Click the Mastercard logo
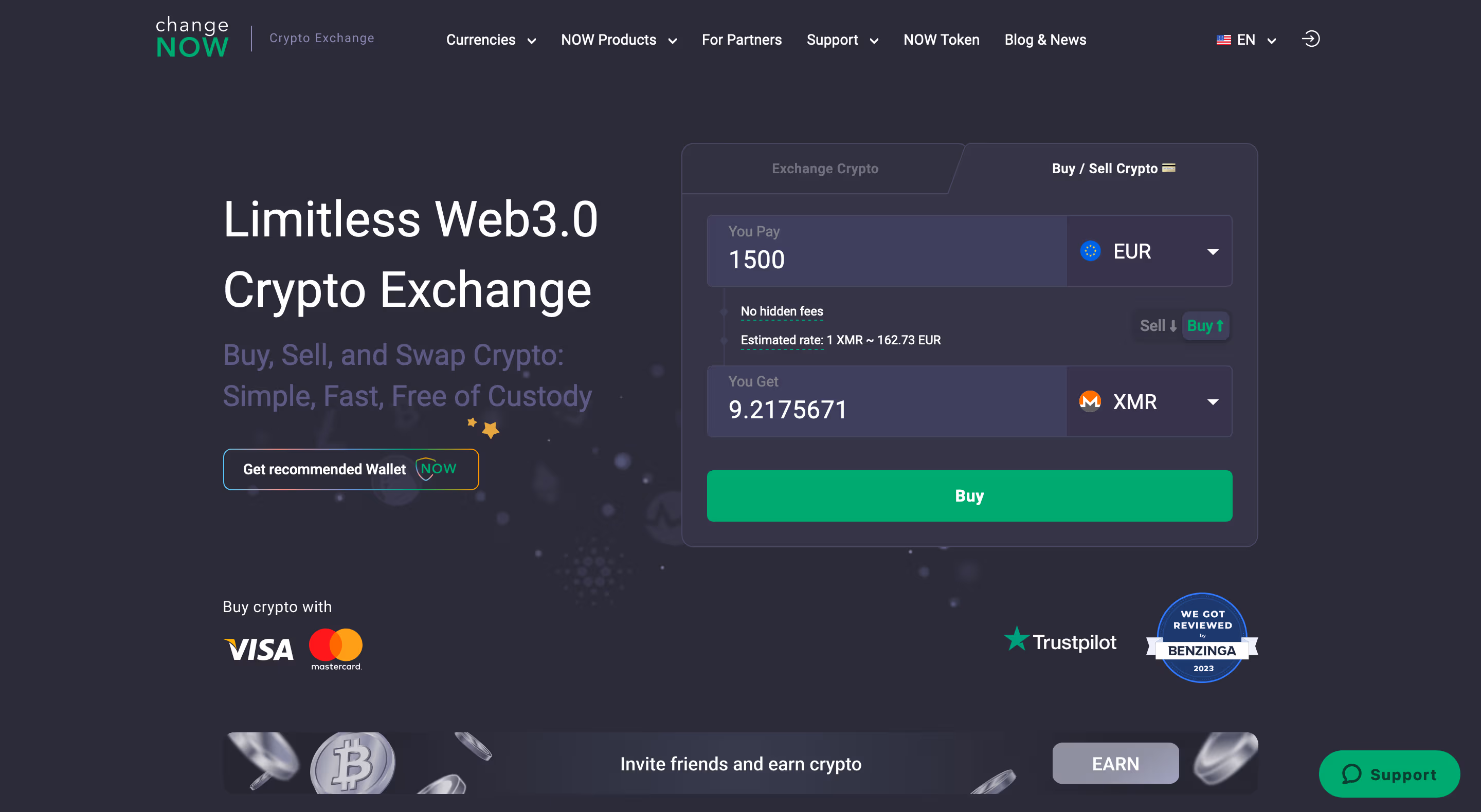 [x=336, y=650]
